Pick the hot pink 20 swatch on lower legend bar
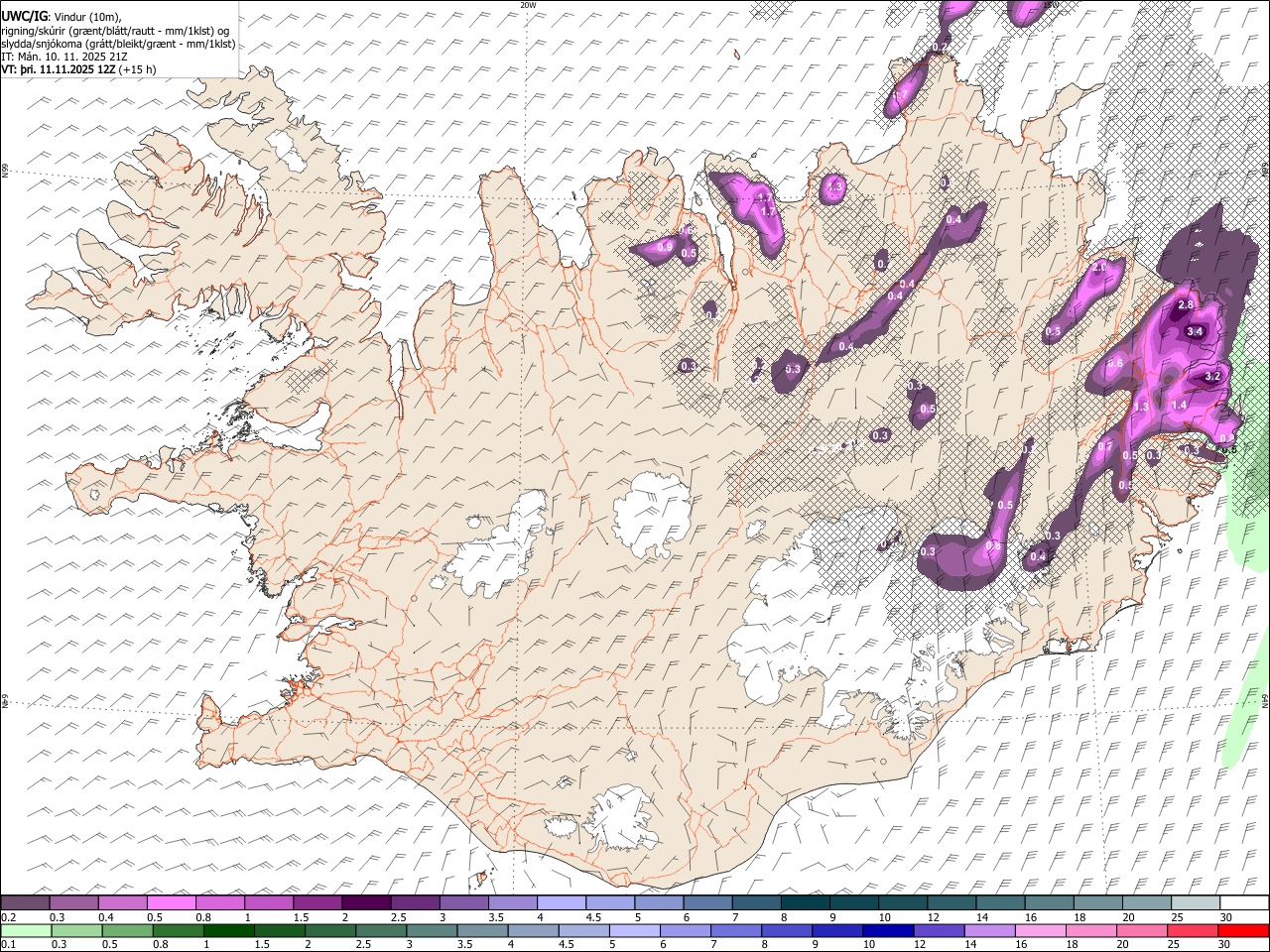 click(1142, 930)
